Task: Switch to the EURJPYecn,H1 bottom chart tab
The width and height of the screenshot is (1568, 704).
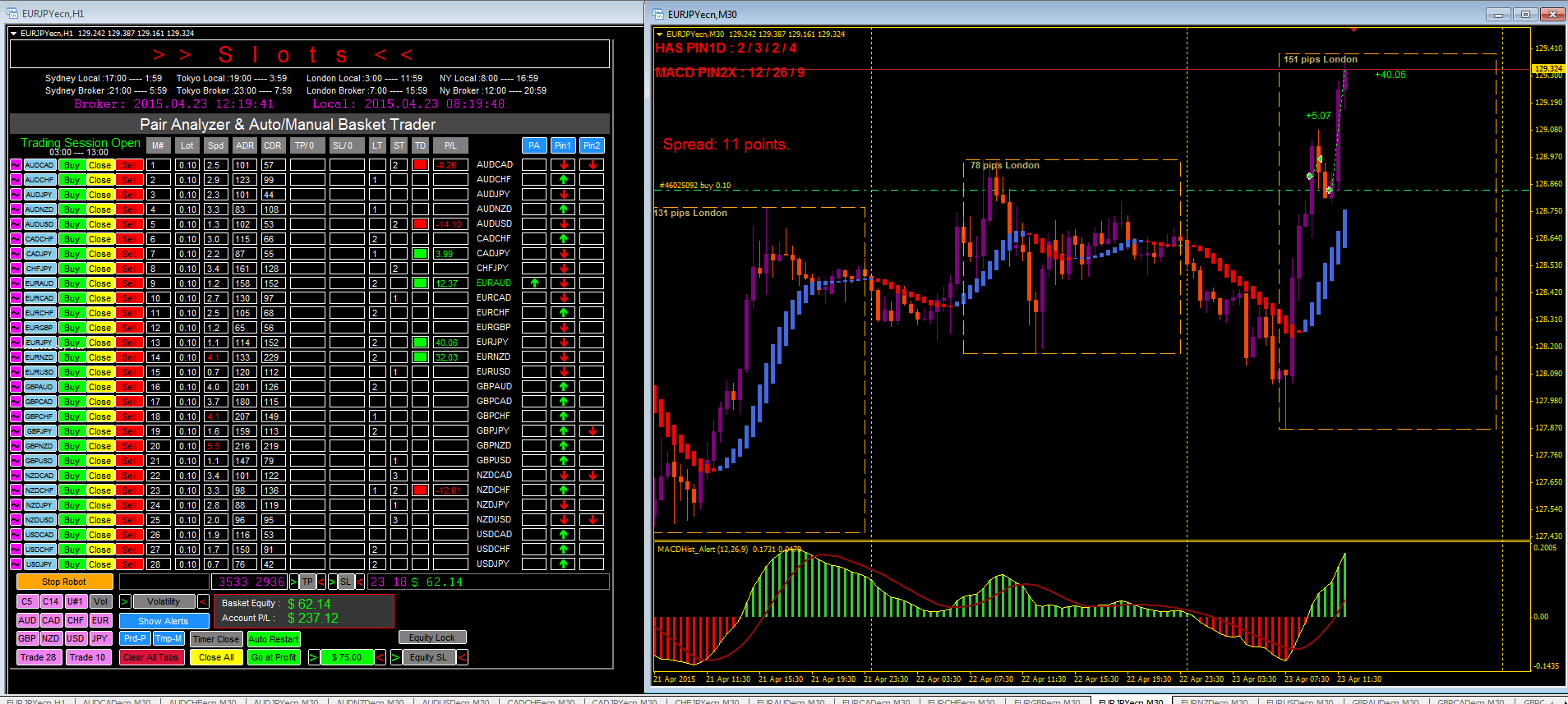Action: 36,701
